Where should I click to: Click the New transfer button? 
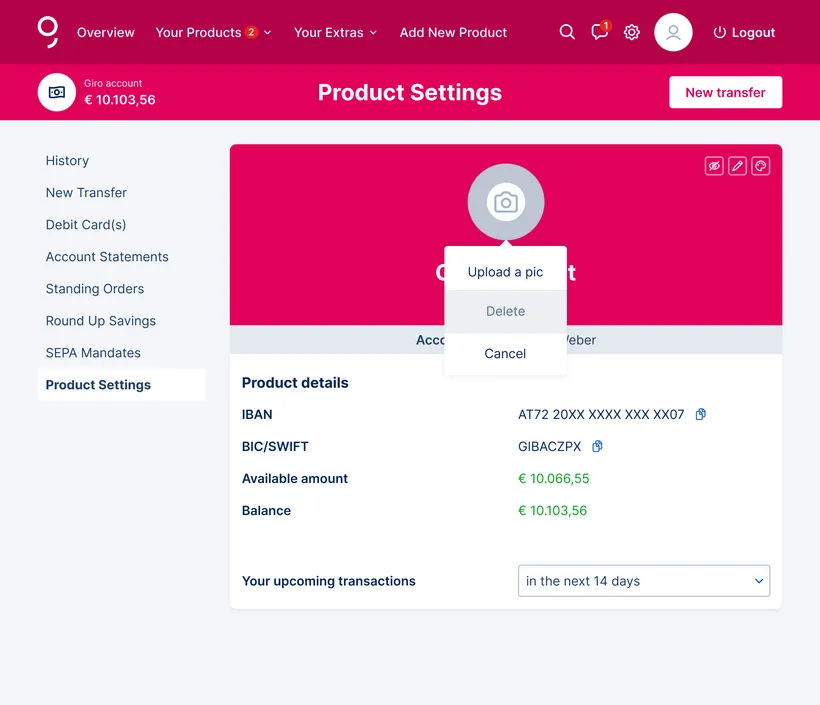coord(725,92)
